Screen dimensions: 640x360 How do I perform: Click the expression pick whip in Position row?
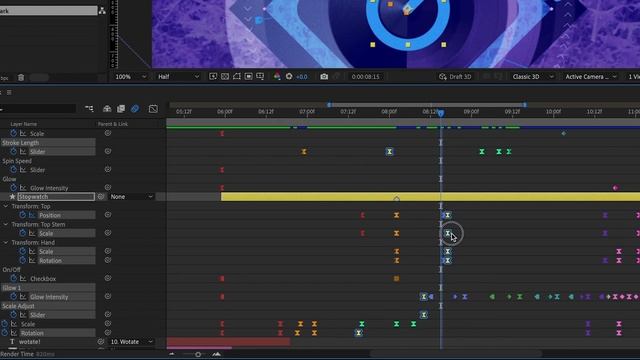108,215
